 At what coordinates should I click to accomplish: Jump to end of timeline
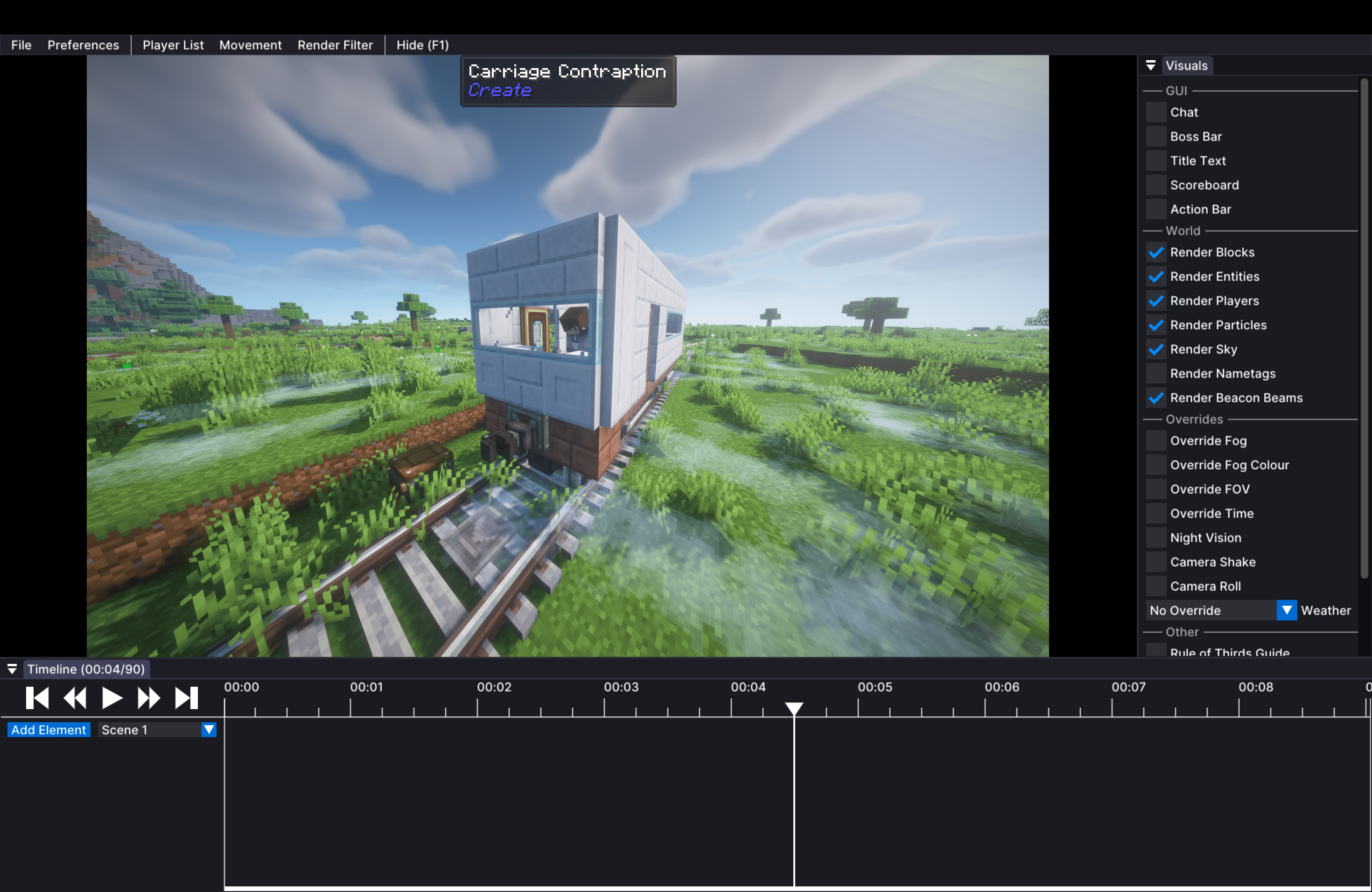click(186, 698)
